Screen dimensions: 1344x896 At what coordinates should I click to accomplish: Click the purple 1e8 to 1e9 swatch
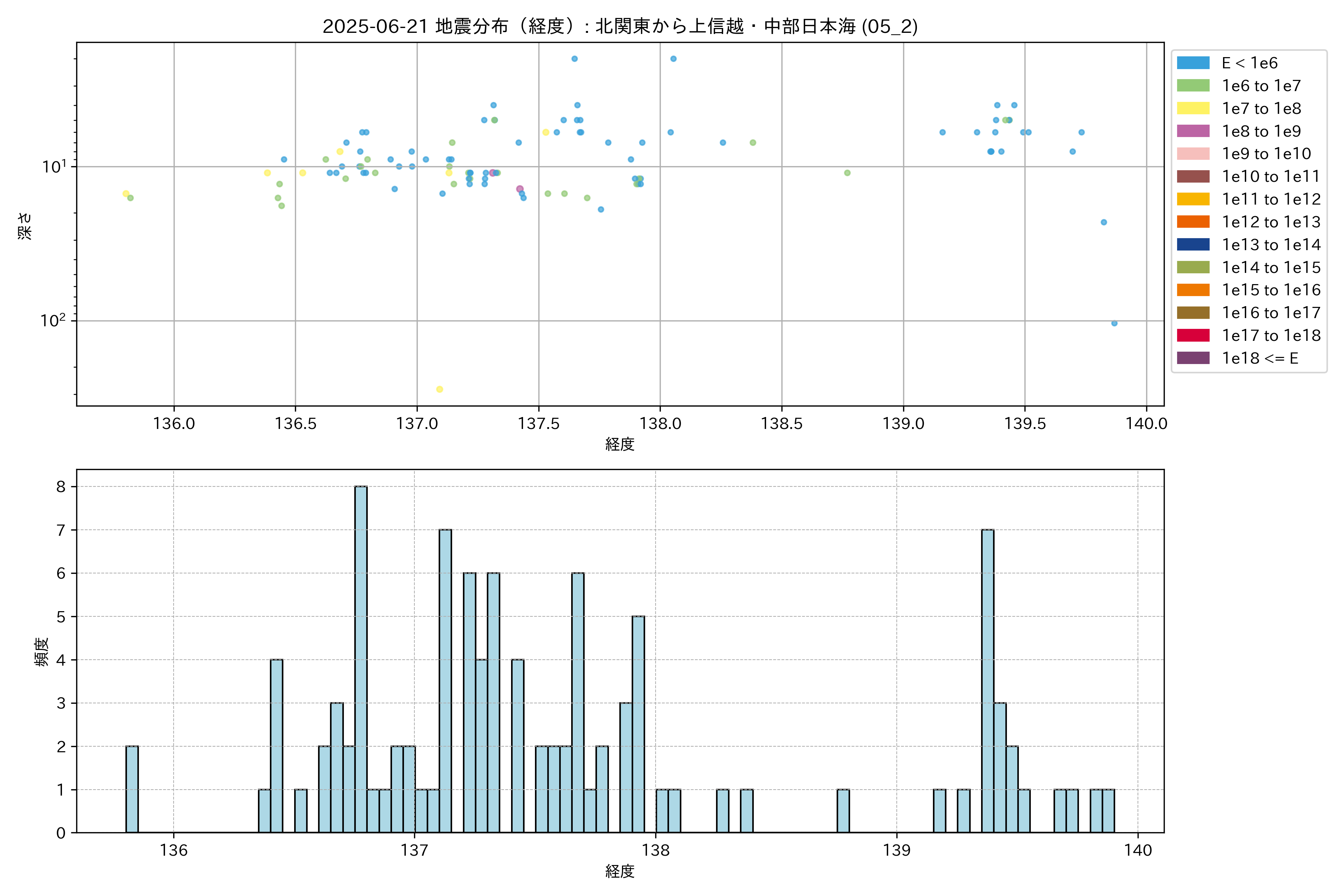(x=1192, y=131)
